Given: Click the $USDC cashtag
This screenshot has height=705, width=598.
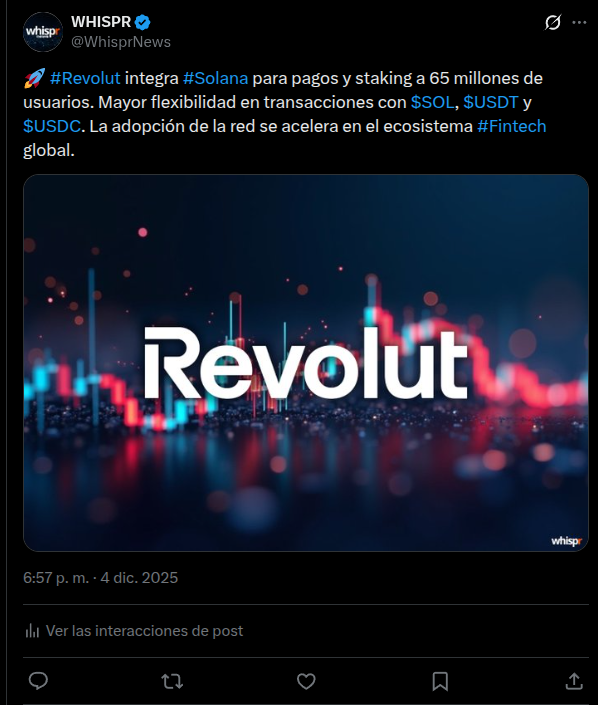Looking at the screenshot, I should click(x=52, y=126).
